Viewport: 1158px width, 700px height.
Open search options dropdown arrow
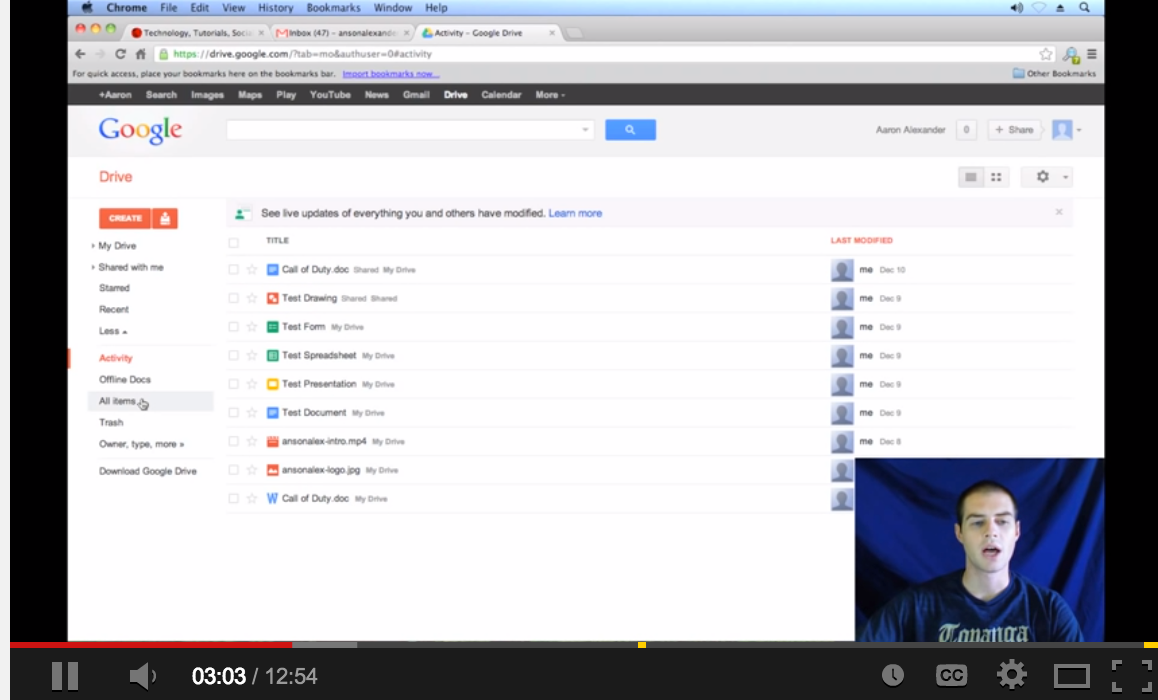pyautogui.click(x=585, y=130)
